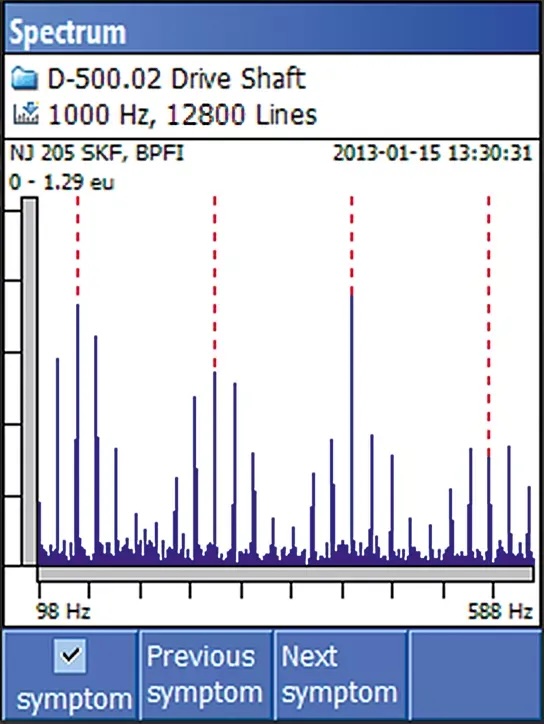
Task: Click the Spectrum title bar
Action: 272,31
